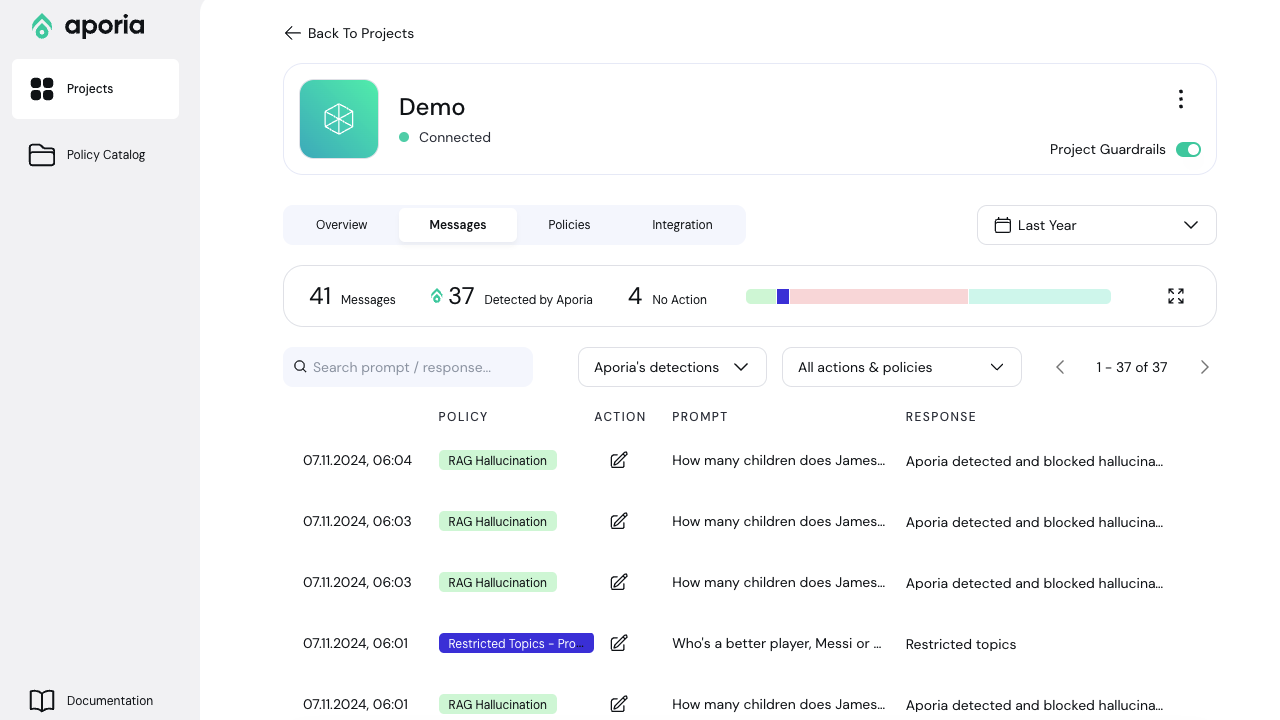This screenshot has height=720, width=1280.
Task: Open Documentation from the sidebar
Action: [96, 700]
